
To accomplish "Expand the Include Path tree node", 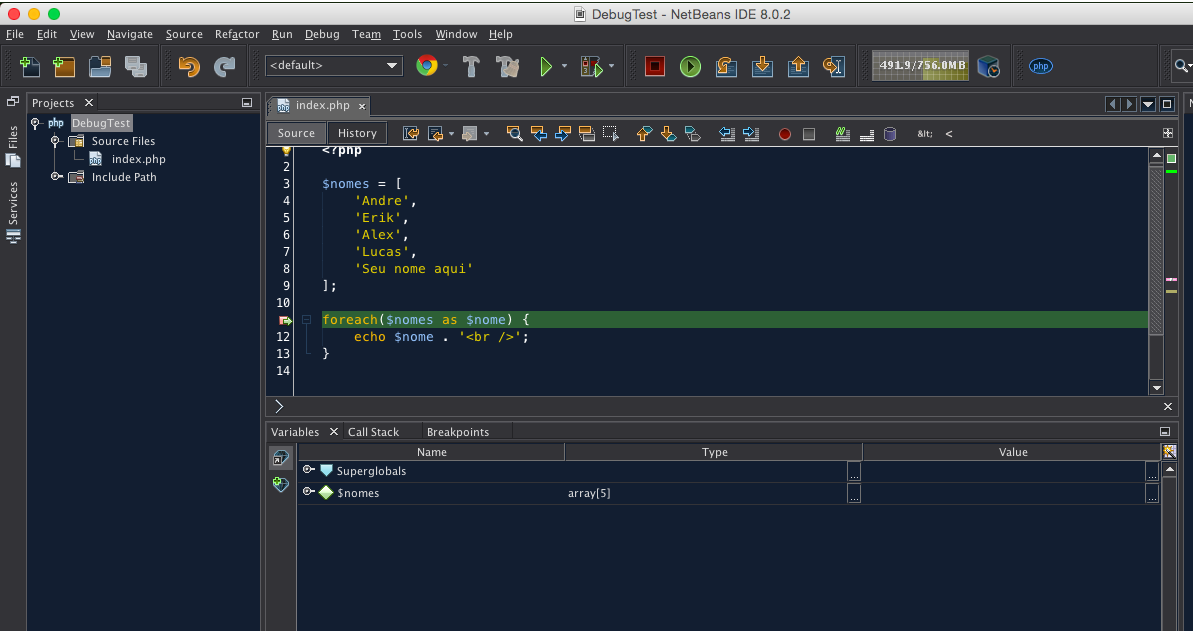I will click(56, 177).
